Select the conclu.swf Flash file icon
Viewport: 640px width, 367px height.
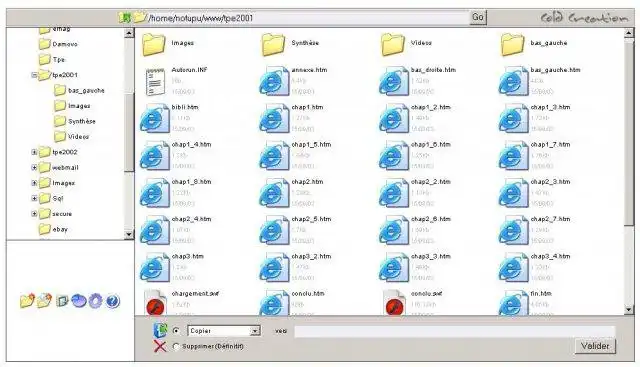coord(394,302)
